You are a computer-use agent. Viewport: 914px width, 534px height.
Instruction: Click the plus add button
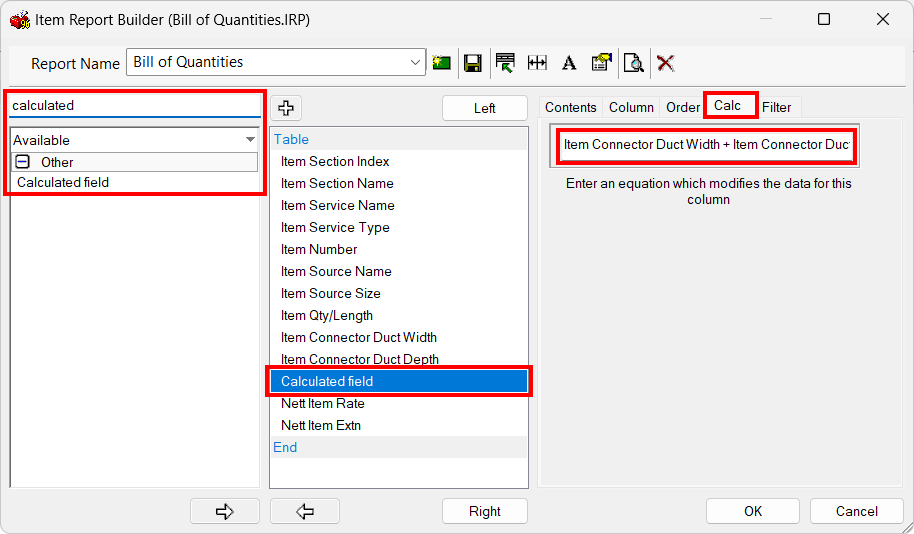(x=286, y=107)
